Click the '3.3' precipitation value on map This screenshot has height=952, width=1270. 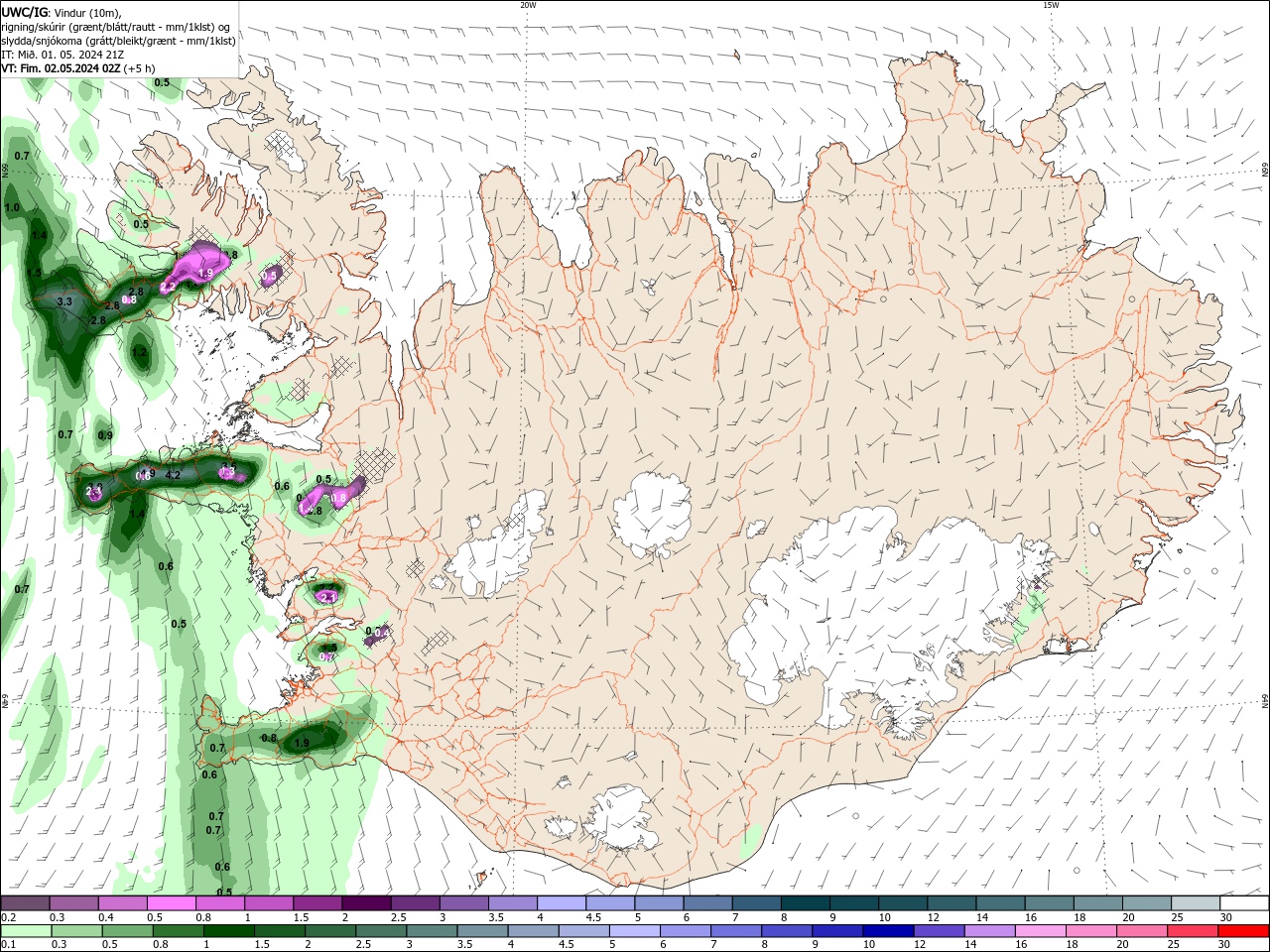pos(65,301)
